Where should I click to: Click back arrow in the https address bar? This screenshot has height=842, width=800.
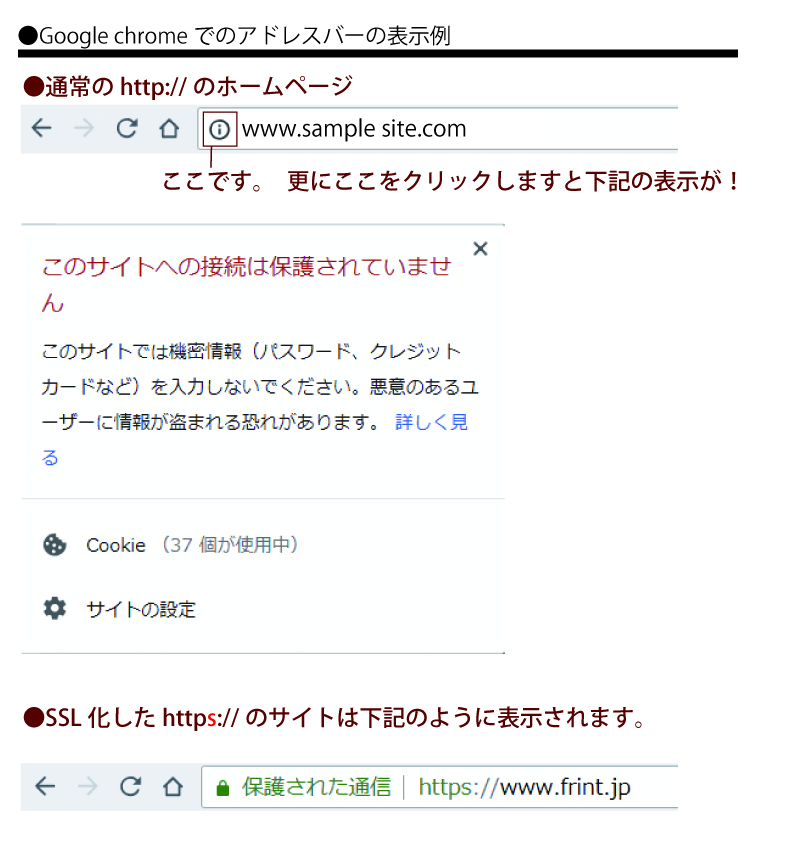[45, 786]
